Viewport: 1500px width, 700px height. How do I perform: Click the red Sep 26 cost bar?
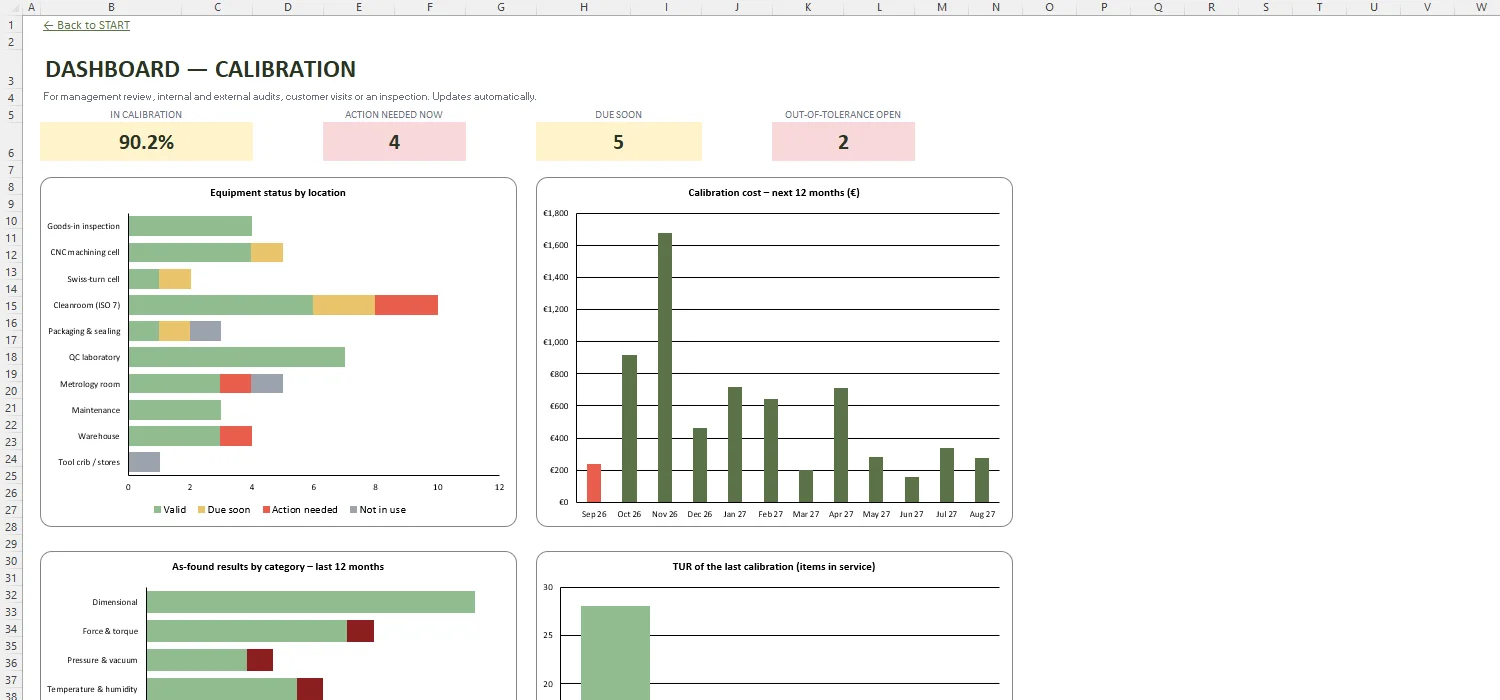click(594, 483)
